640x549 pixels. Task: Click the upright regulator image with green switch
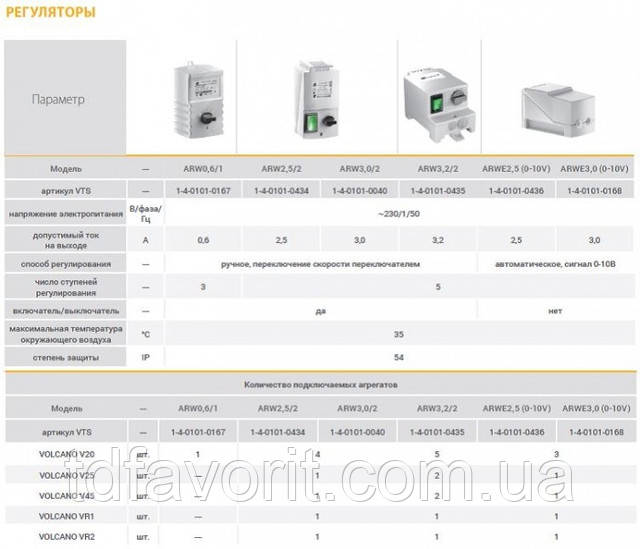(x=316, y=99)
